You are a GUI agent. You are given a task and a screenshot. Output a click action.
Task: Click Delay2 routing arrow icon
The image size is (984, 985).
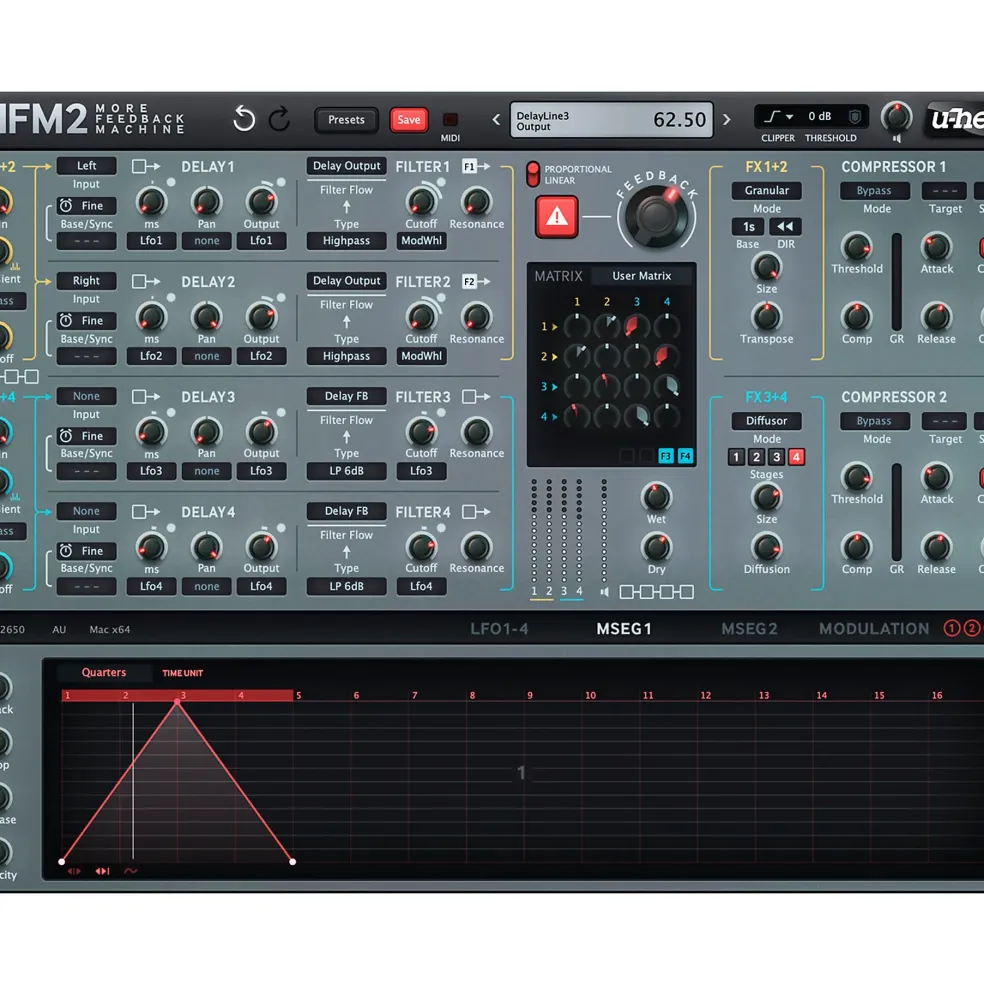[x=146, y=281]
